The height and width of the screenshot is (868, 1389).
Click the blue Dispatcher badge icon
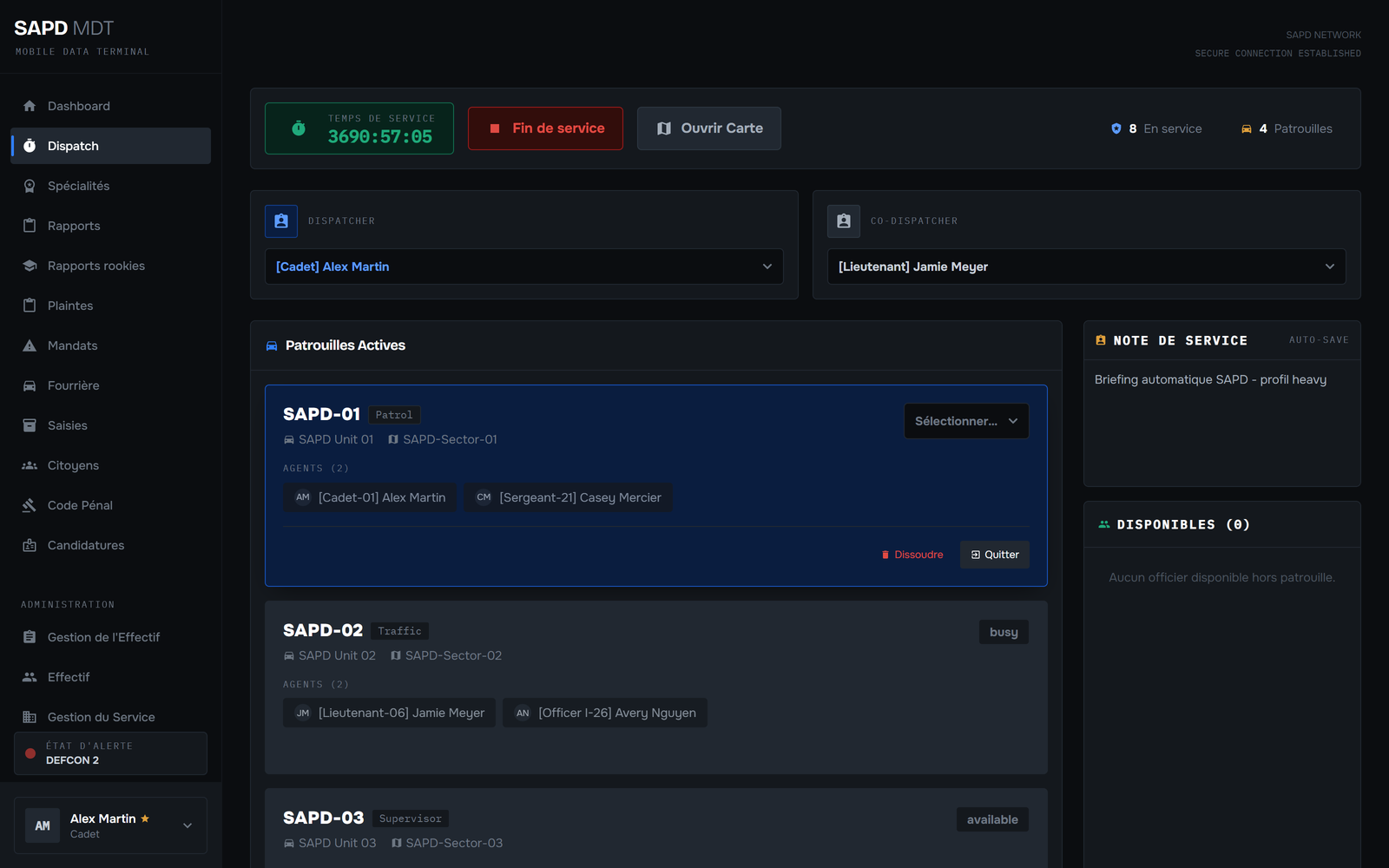[x=281, y=221]
